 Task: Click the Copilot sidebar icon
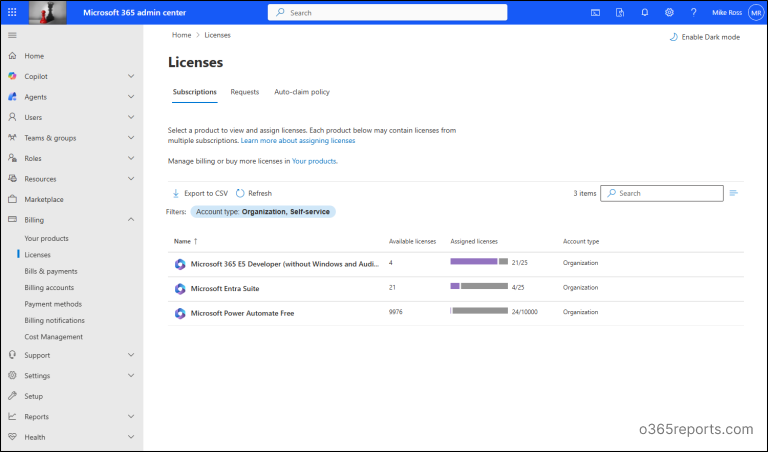12,76
